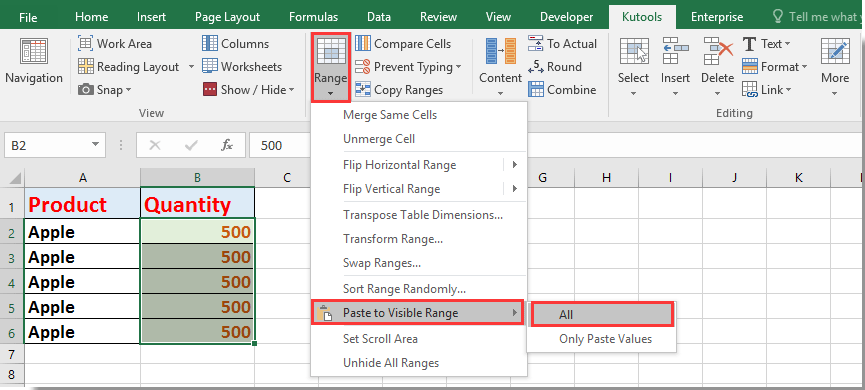Expand the Range dropdown arrow
Screen dimensions: 865x390
pos(330,93)
